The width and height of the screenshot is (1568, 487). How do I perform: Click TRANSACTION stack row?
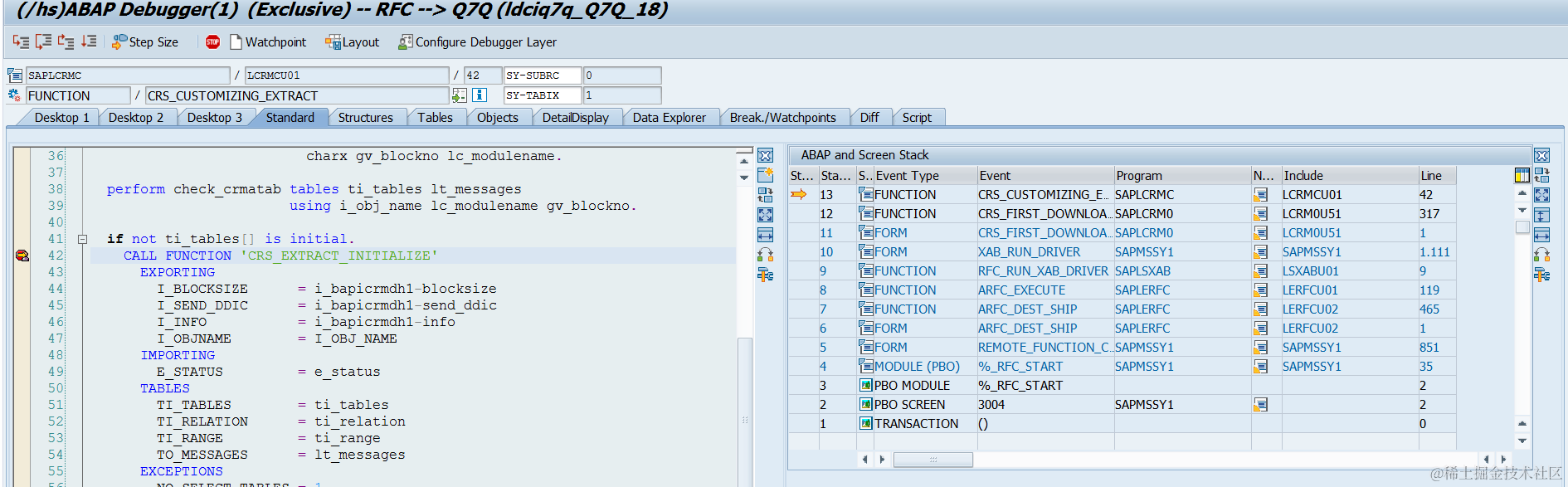click(1122, 423)
